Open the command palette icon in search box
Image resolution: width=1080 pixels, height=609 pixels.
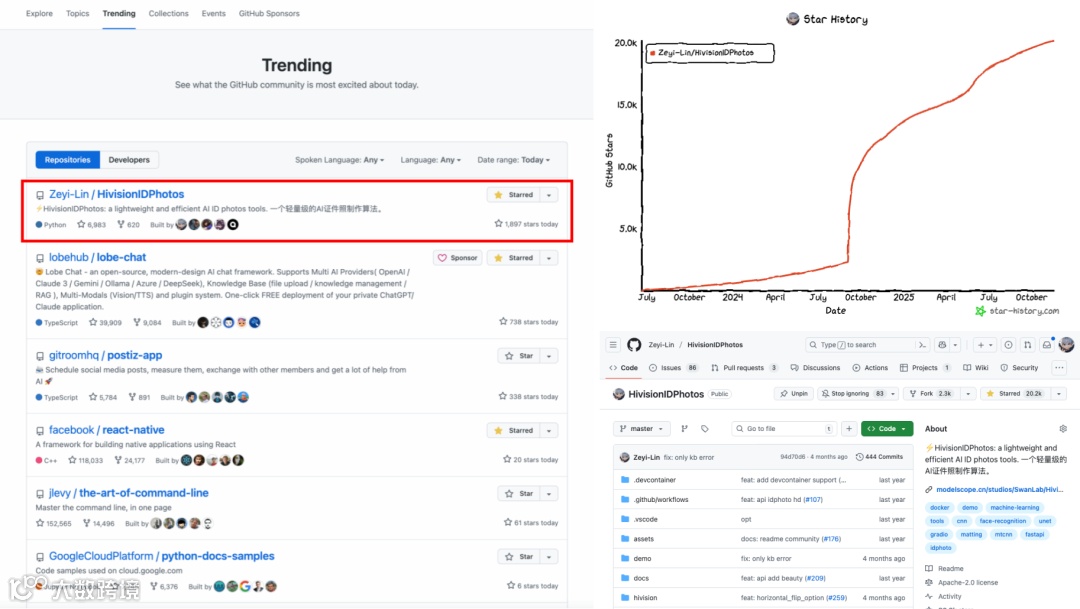pos(922,344)
